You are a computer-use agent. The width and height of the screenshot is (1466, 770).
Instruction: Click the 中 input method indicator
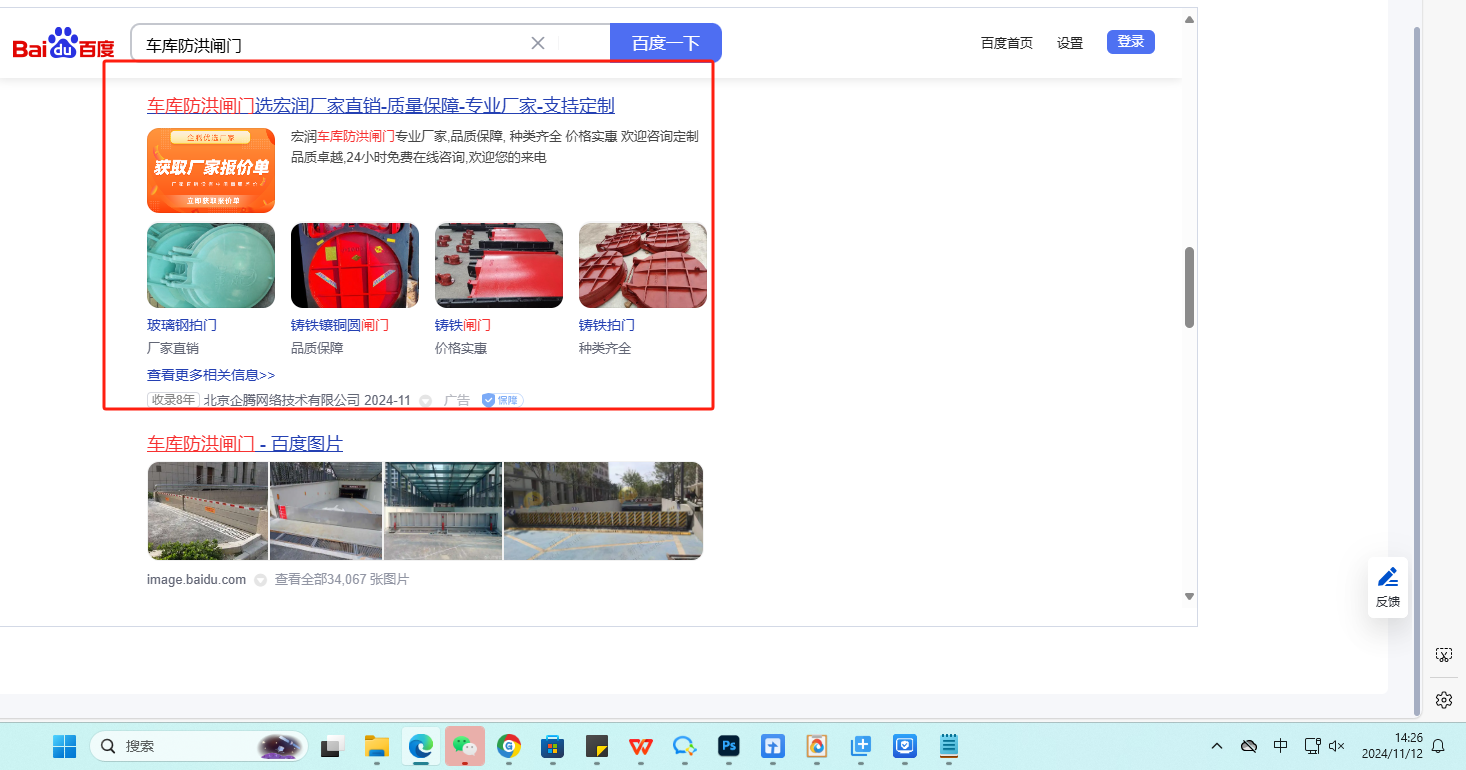(1281, 746)
